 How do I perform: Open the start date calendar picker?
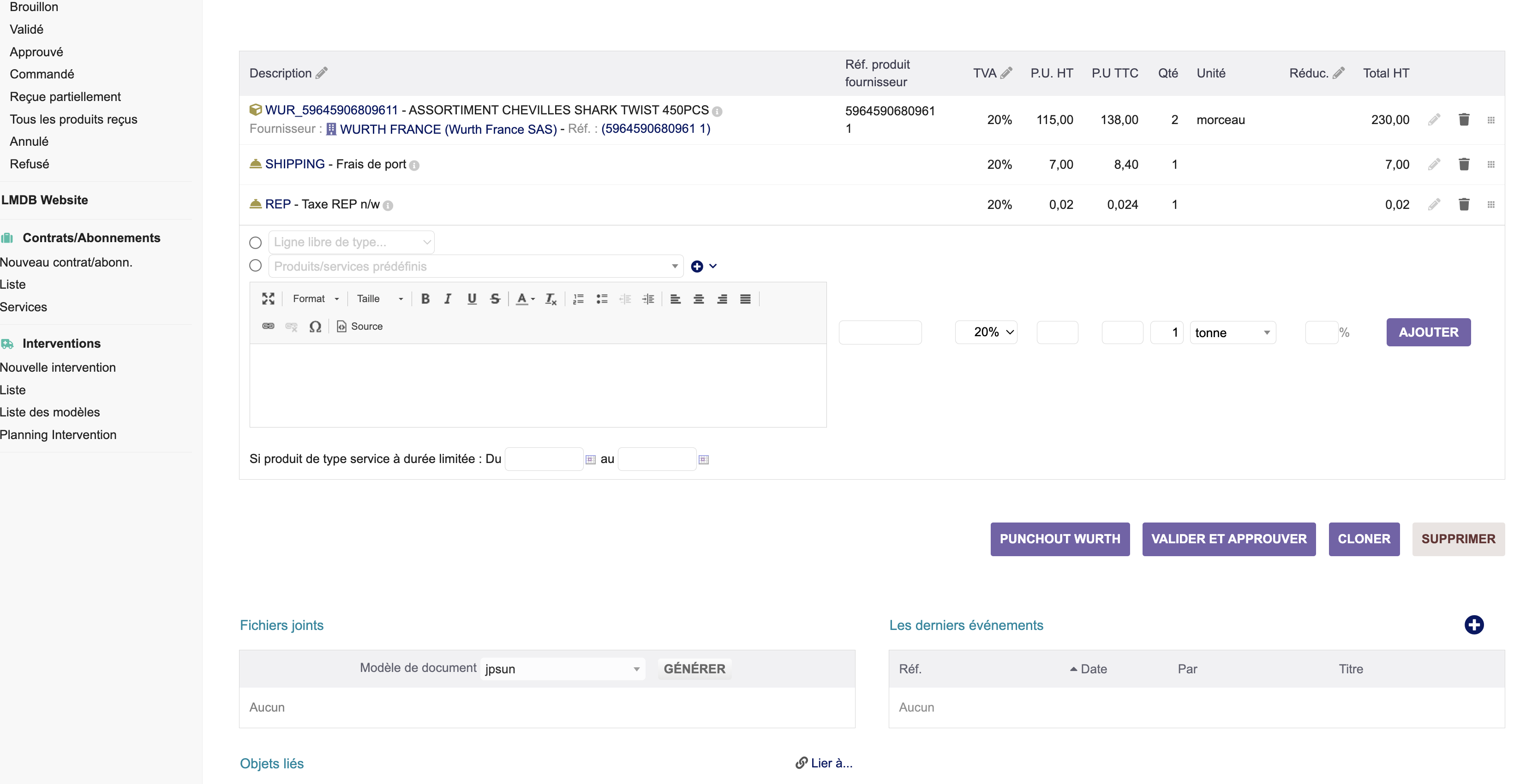click(590, 459)
